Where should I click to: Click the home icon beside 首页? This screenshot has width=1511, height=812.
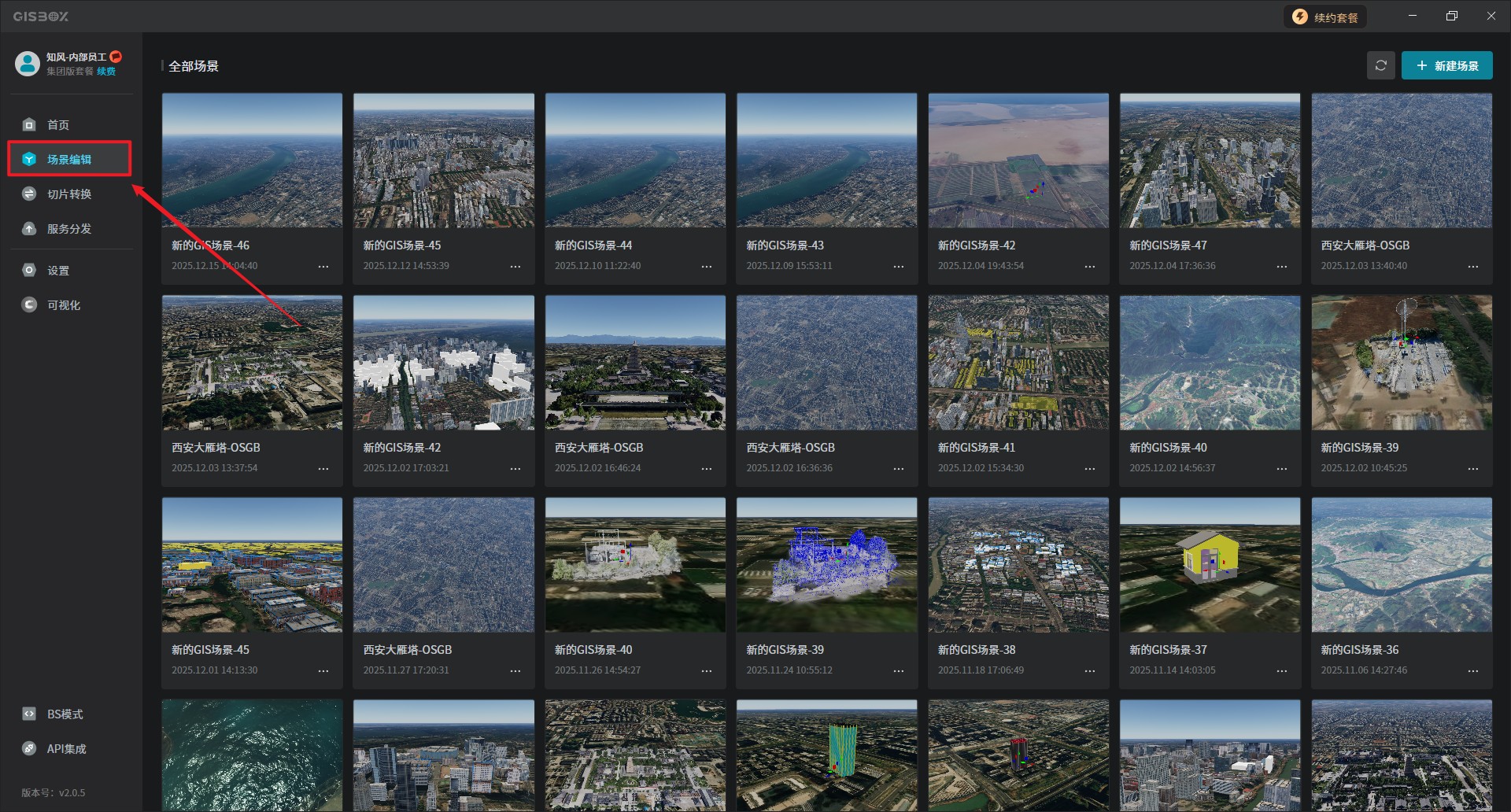(29, 124)
